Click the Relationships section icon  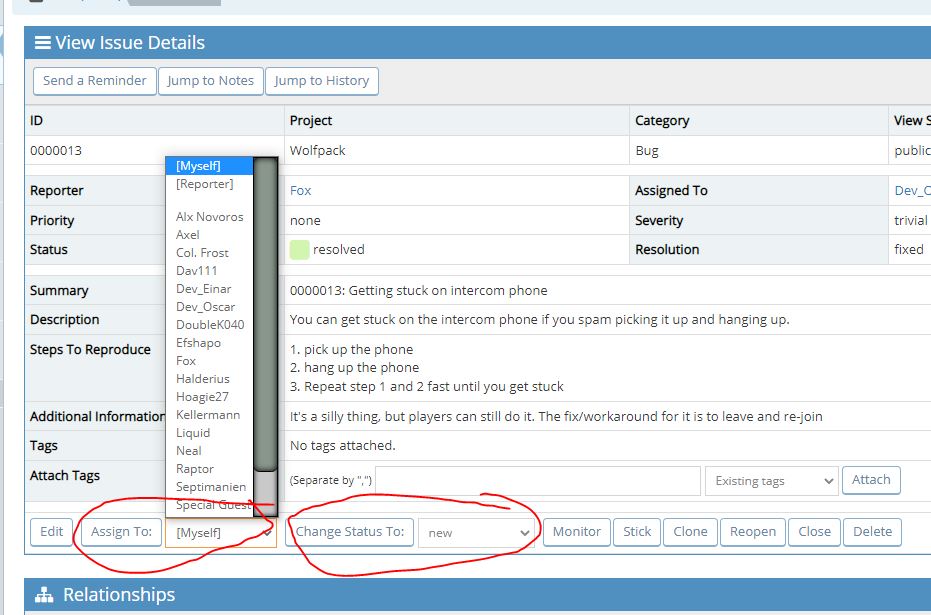44,595
